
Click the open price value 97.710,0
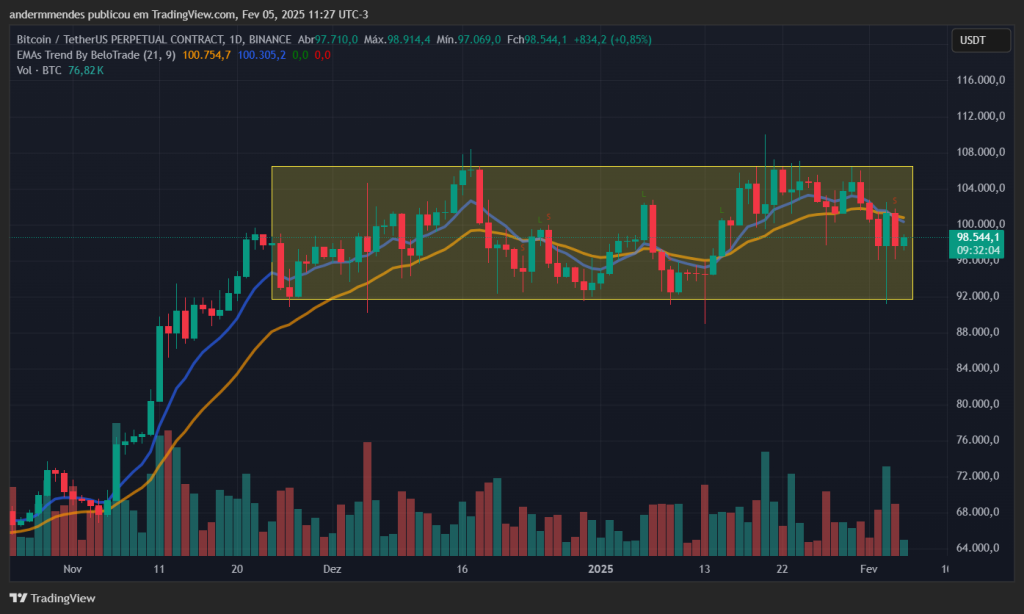336,40
